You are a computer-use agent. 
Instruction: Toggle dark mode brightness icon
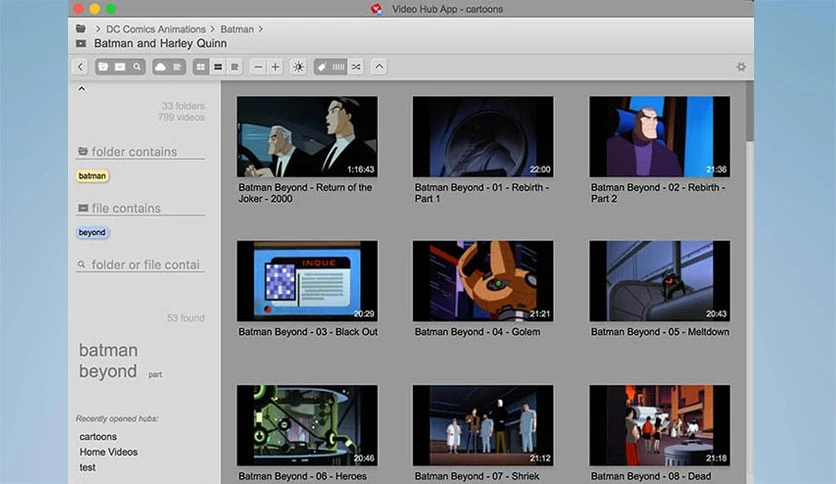(299, 67)
